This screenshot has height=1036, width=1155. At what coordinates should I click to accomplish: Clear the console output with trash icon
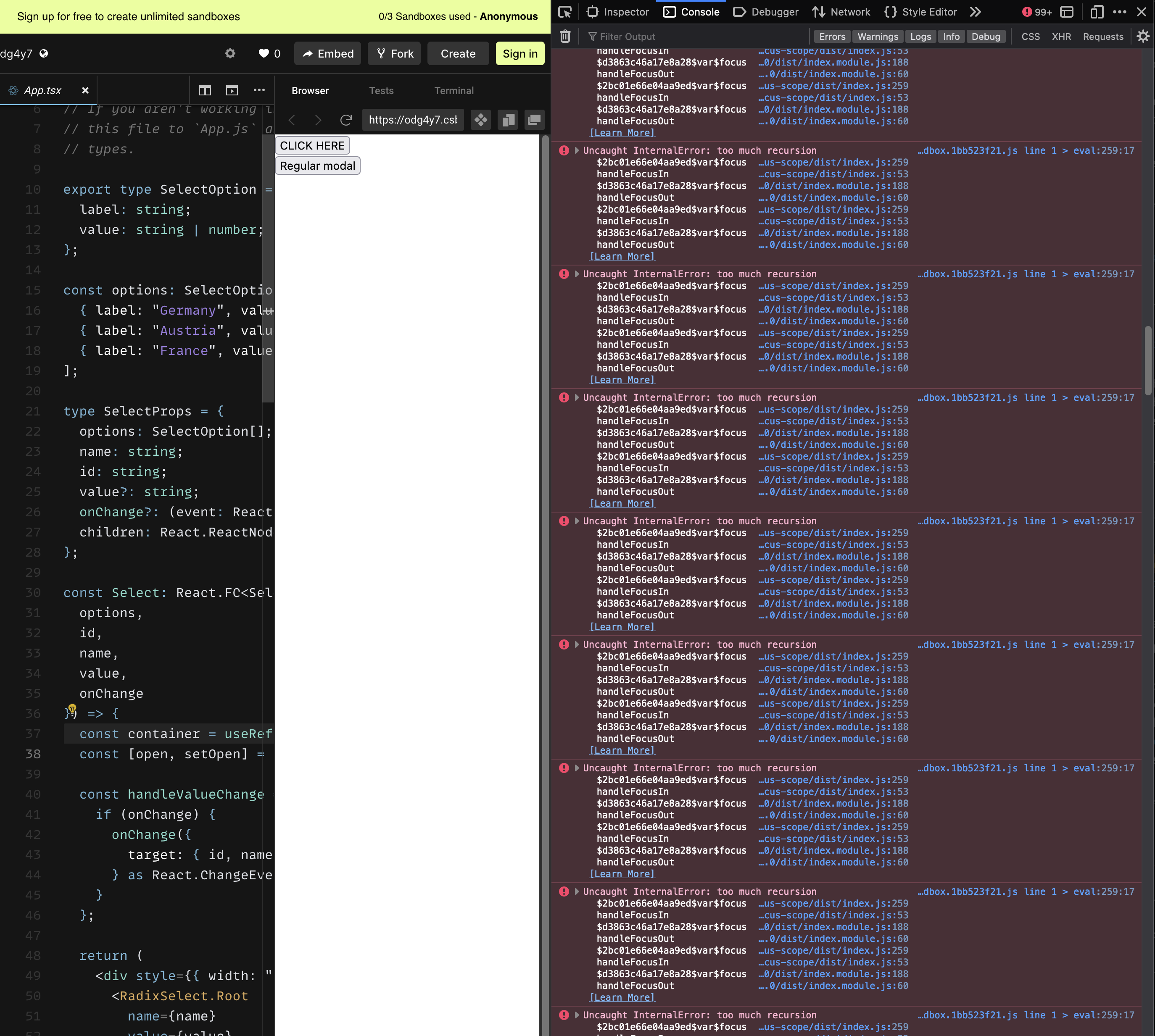(565, 36)
